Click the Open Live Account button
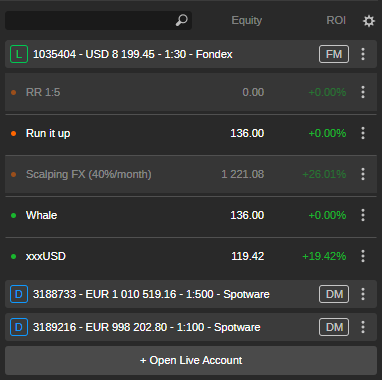382x380 pixels. tap(191, 360)
